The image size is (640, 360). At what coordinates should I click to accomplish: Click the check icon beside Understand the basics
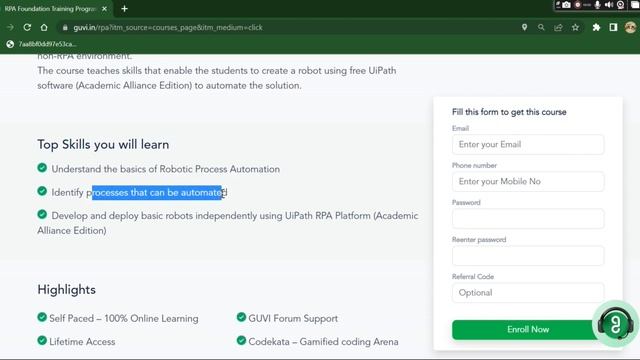[x=42, y=168]
